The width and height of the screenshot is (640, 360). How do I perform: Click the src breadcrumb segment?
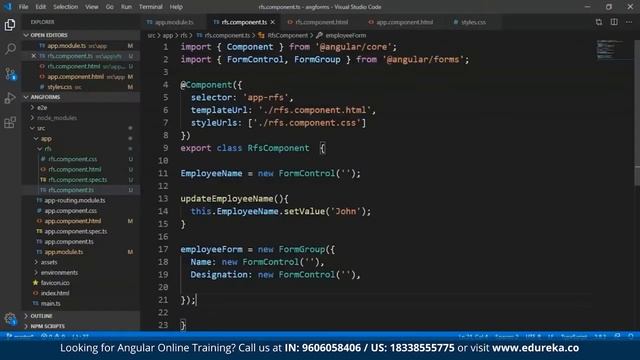click(x=151, y=36)
